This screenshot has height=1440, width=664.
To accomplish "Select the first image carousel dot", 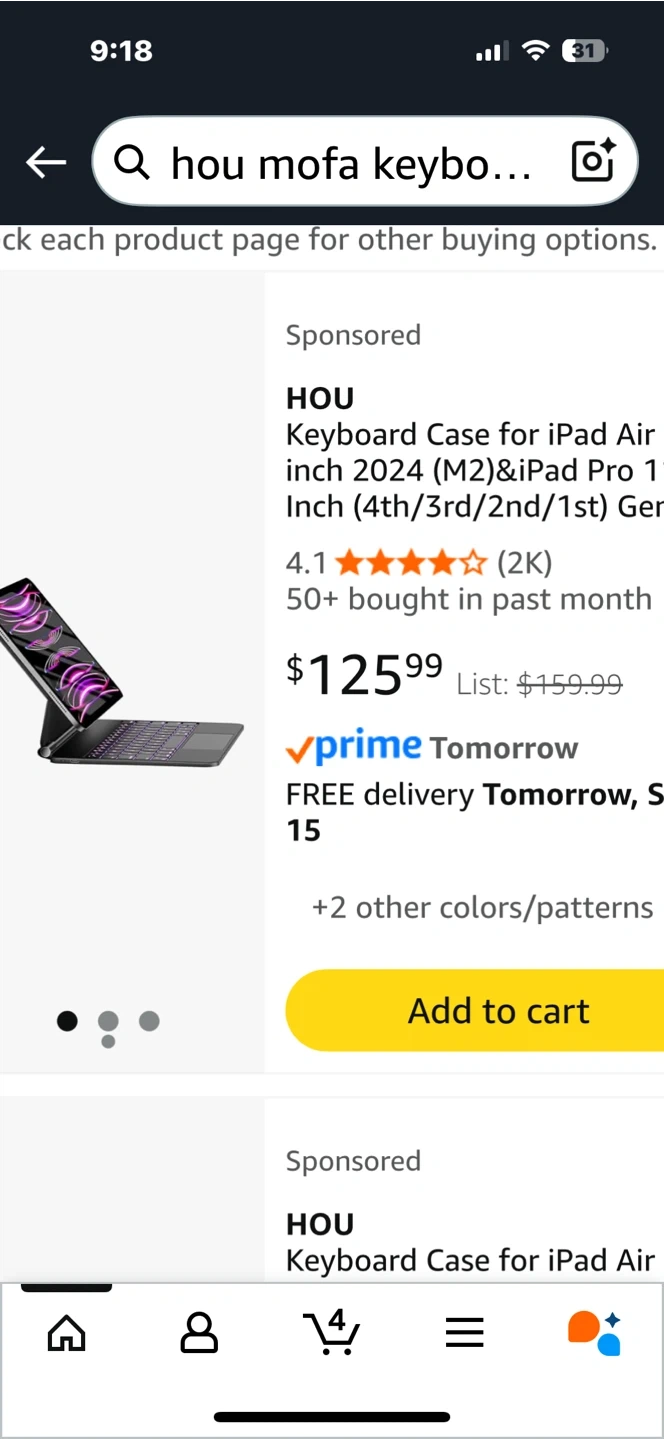I will click(x=67, y=1021).
